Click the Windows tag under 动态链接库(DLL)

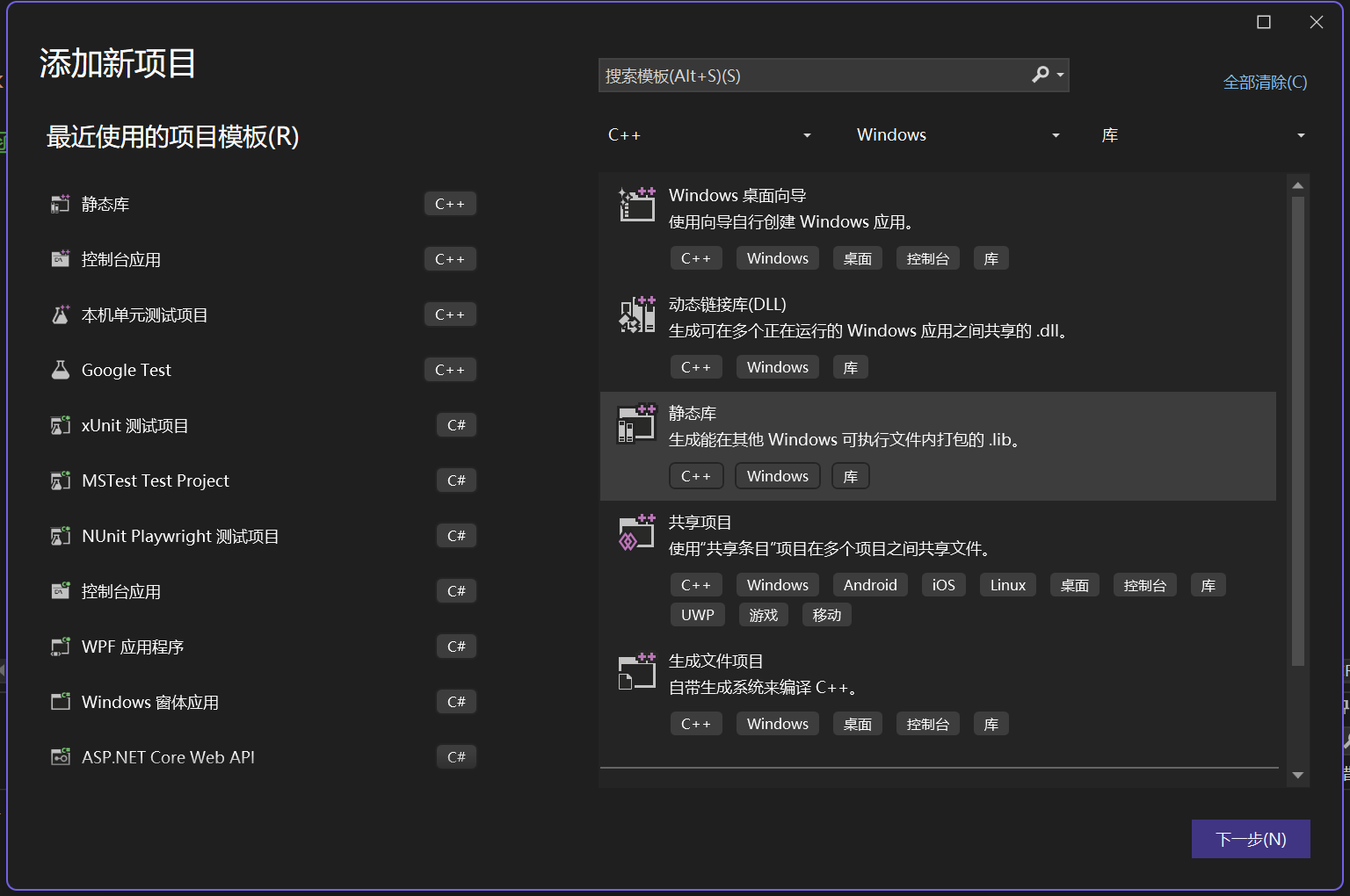pyautogui.click(x=778, y=367)
